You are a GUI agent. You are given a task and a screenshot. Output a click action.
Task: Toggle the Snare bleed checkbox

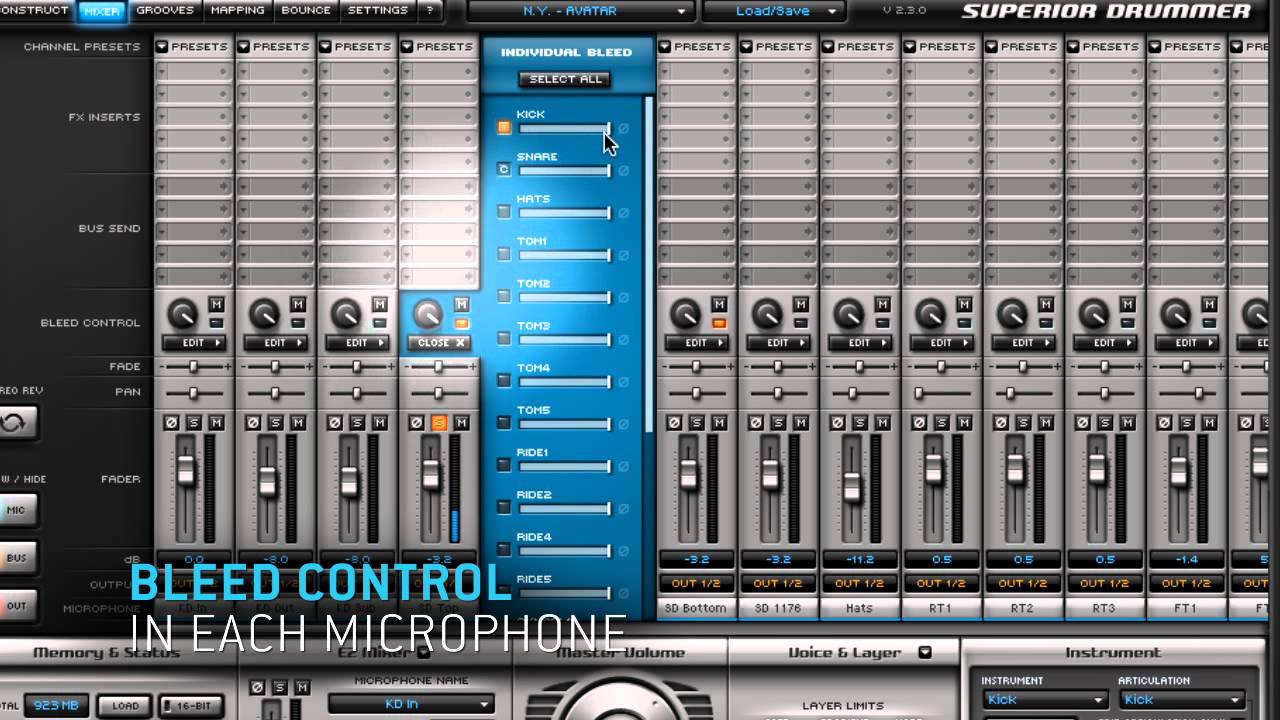tap(504, 170)
